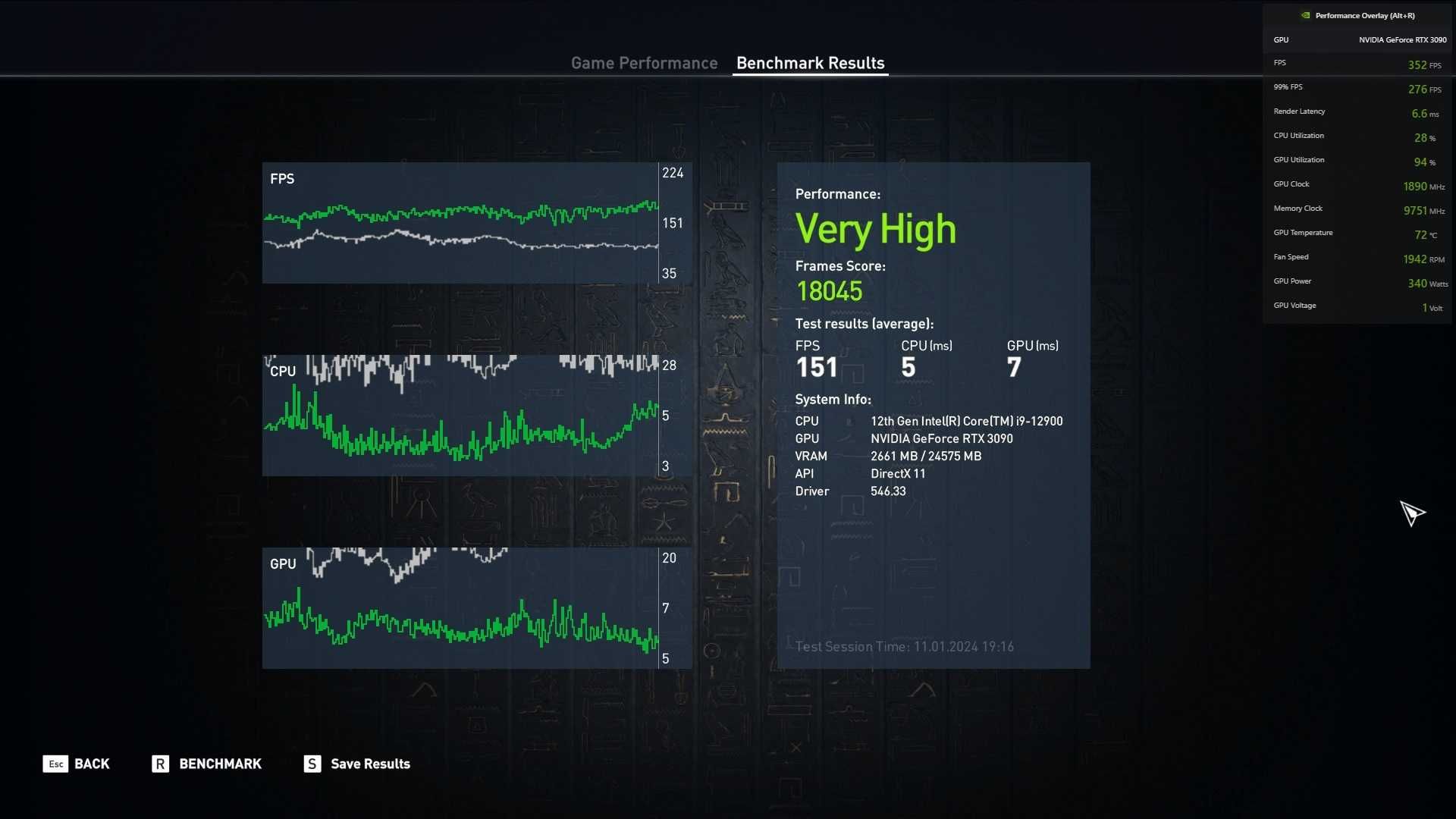This screenshot has width=1456, height=819.
Task: Switch to the Game Performance tab
Action: [644, 63]
